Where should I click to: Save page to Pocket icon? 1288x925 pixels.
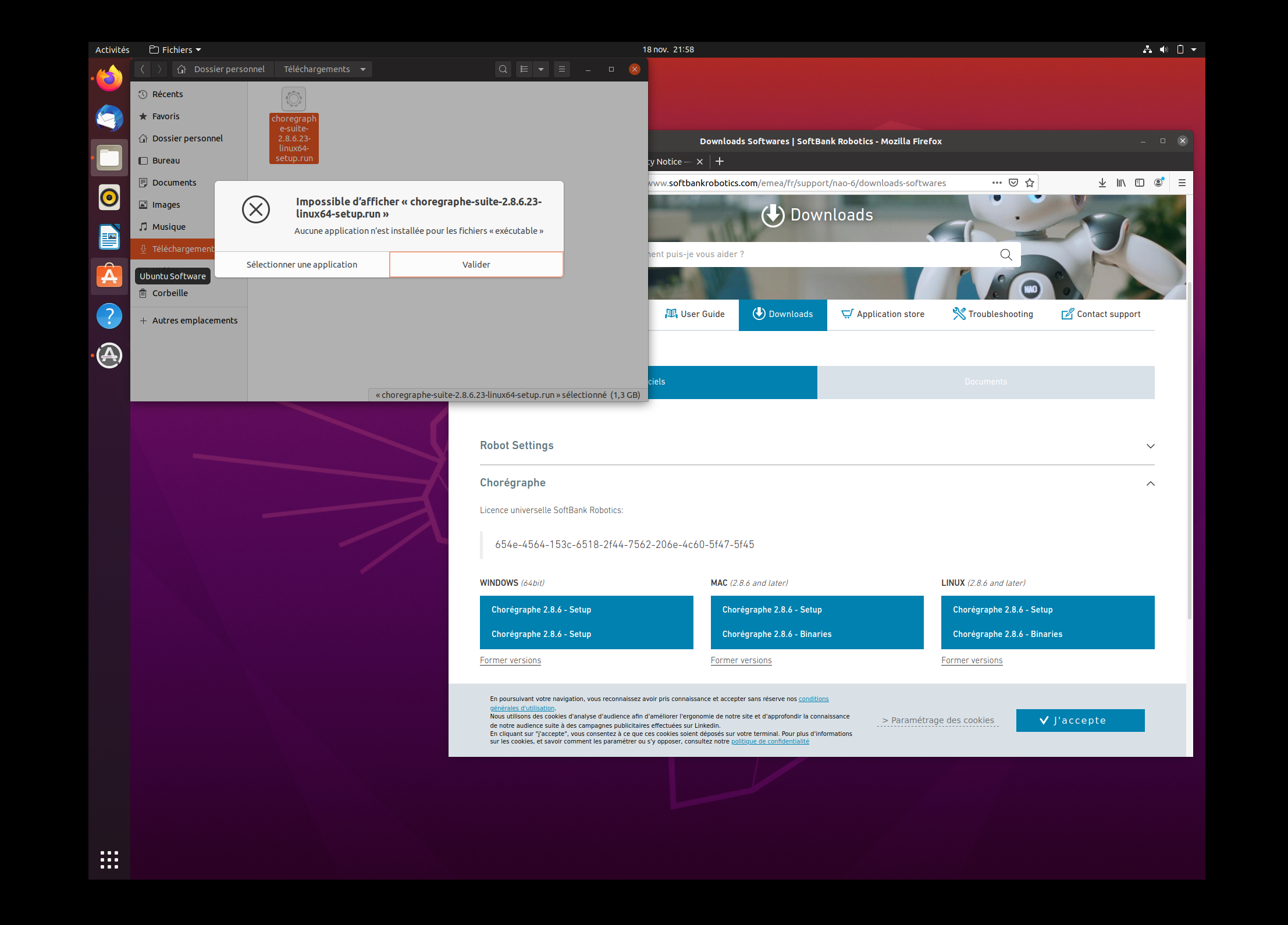click(x=1013, y=183)
